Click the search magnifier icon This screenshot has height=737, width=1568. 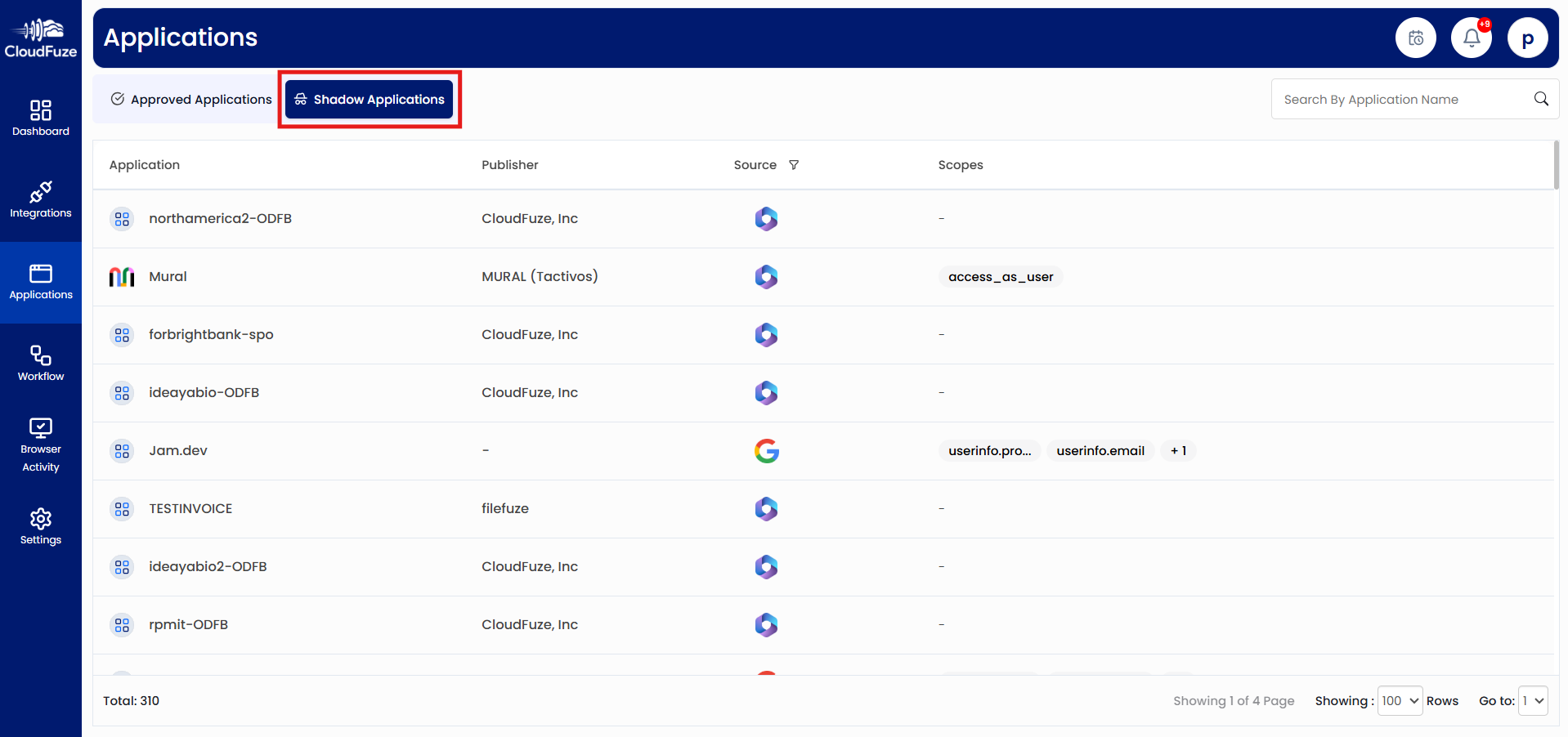1540,99
